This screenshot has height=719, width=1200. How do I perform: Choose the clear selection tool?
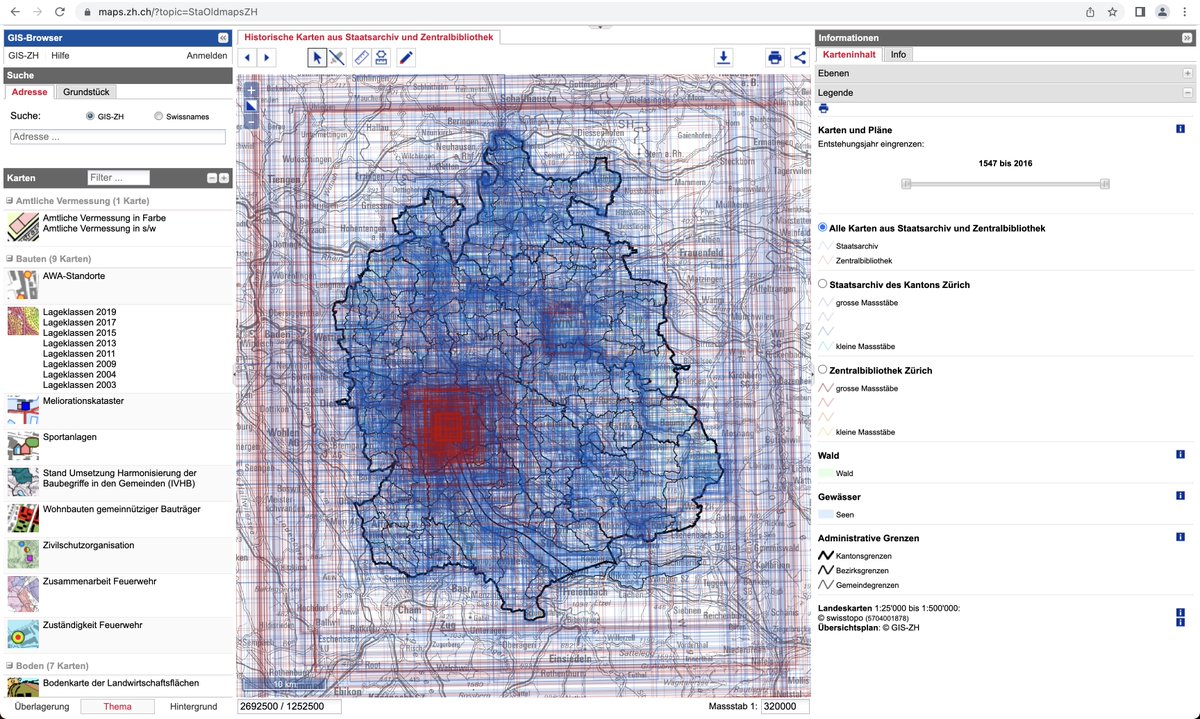(337, 58)
